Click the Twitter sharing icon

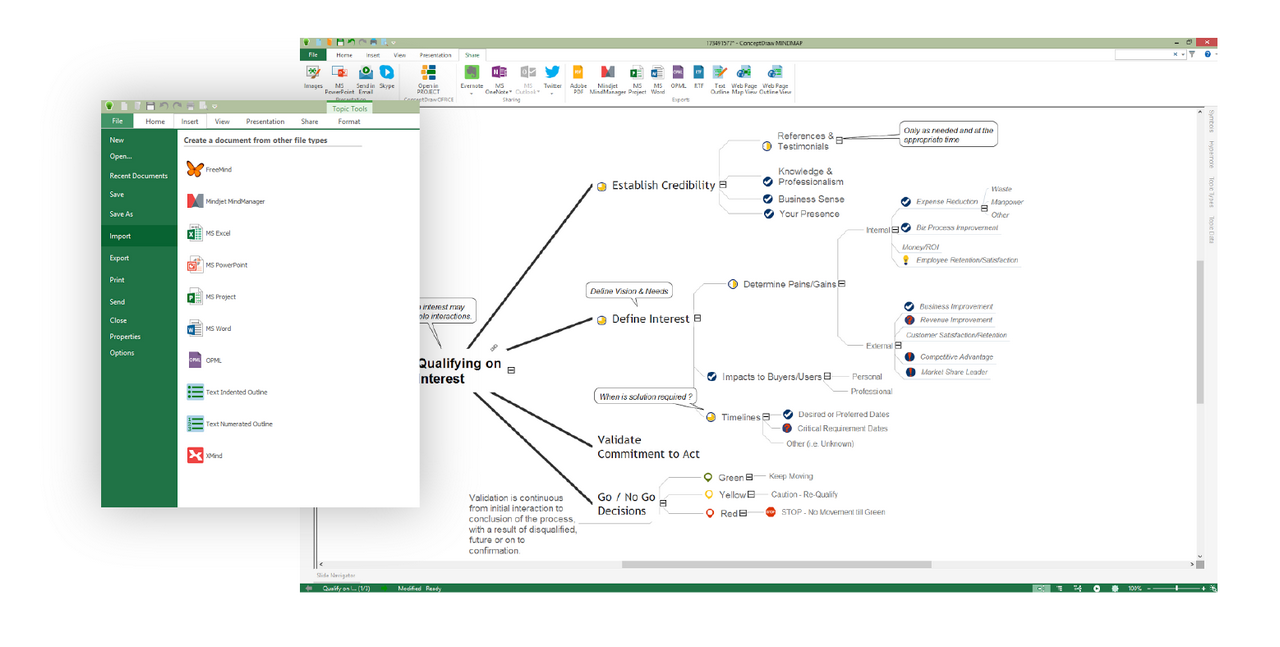coord(552,72)
